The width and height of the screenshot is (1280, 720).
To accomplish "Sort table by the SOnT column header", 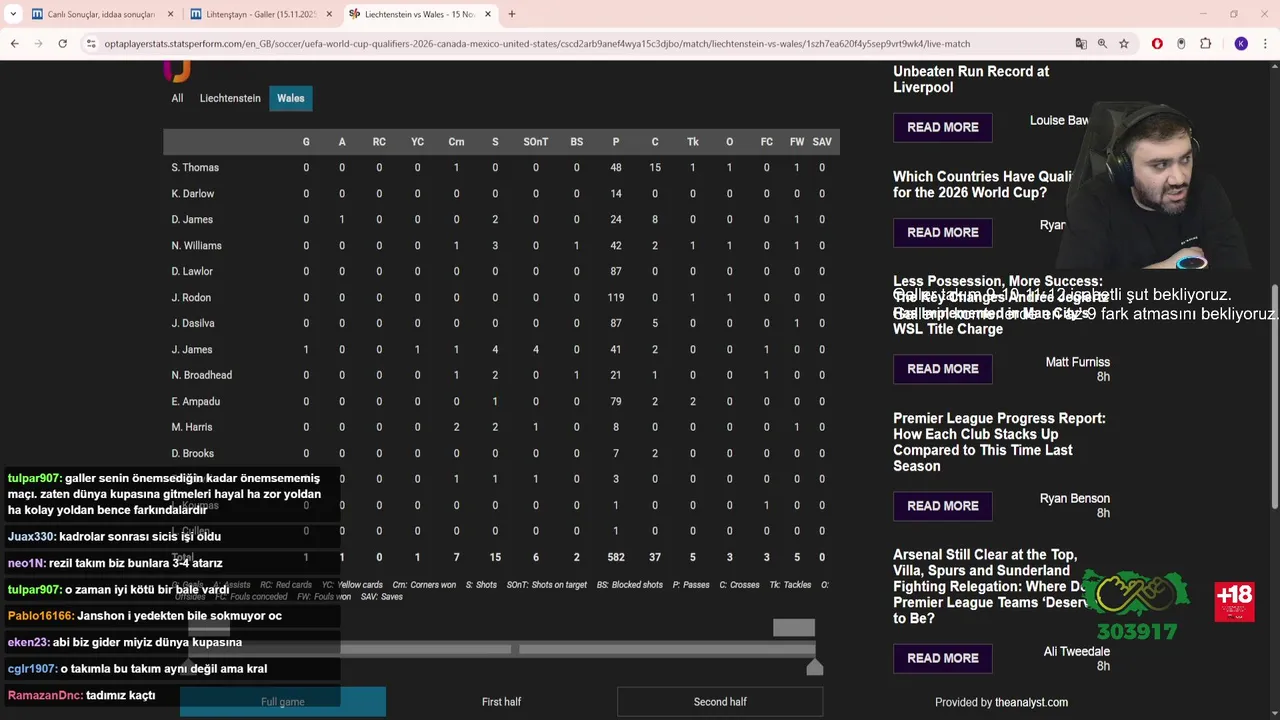I will pos(536,142).
